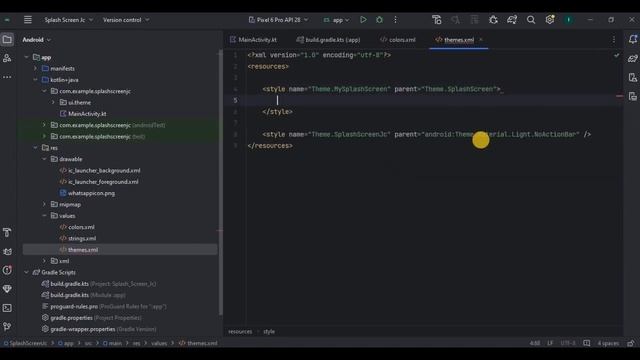The width and height of the screenshot is (640, 360).
Task: Open Build tool window hammer icon
Action: (x=7, y=233)
